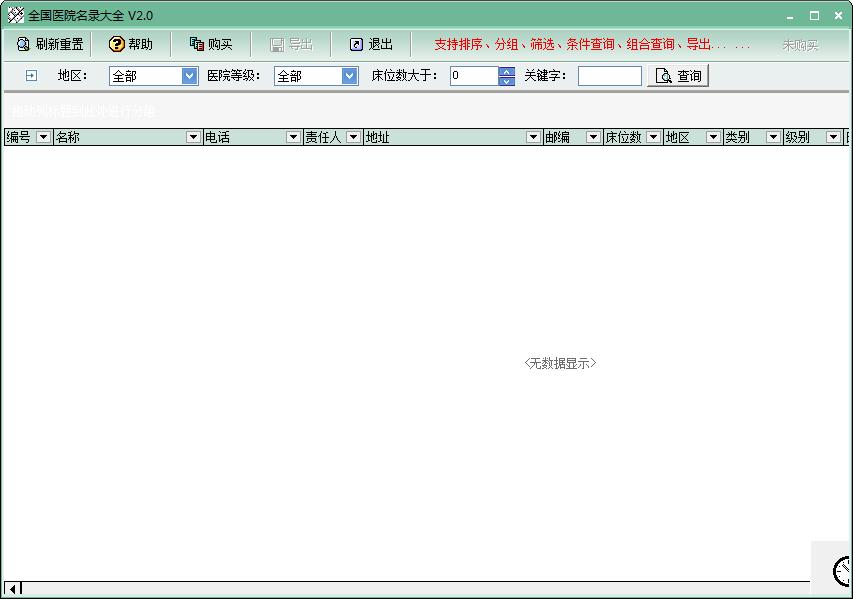Open filter dropdown on 责任人 column
Screen dimensions: 853x599
[353, 137]
